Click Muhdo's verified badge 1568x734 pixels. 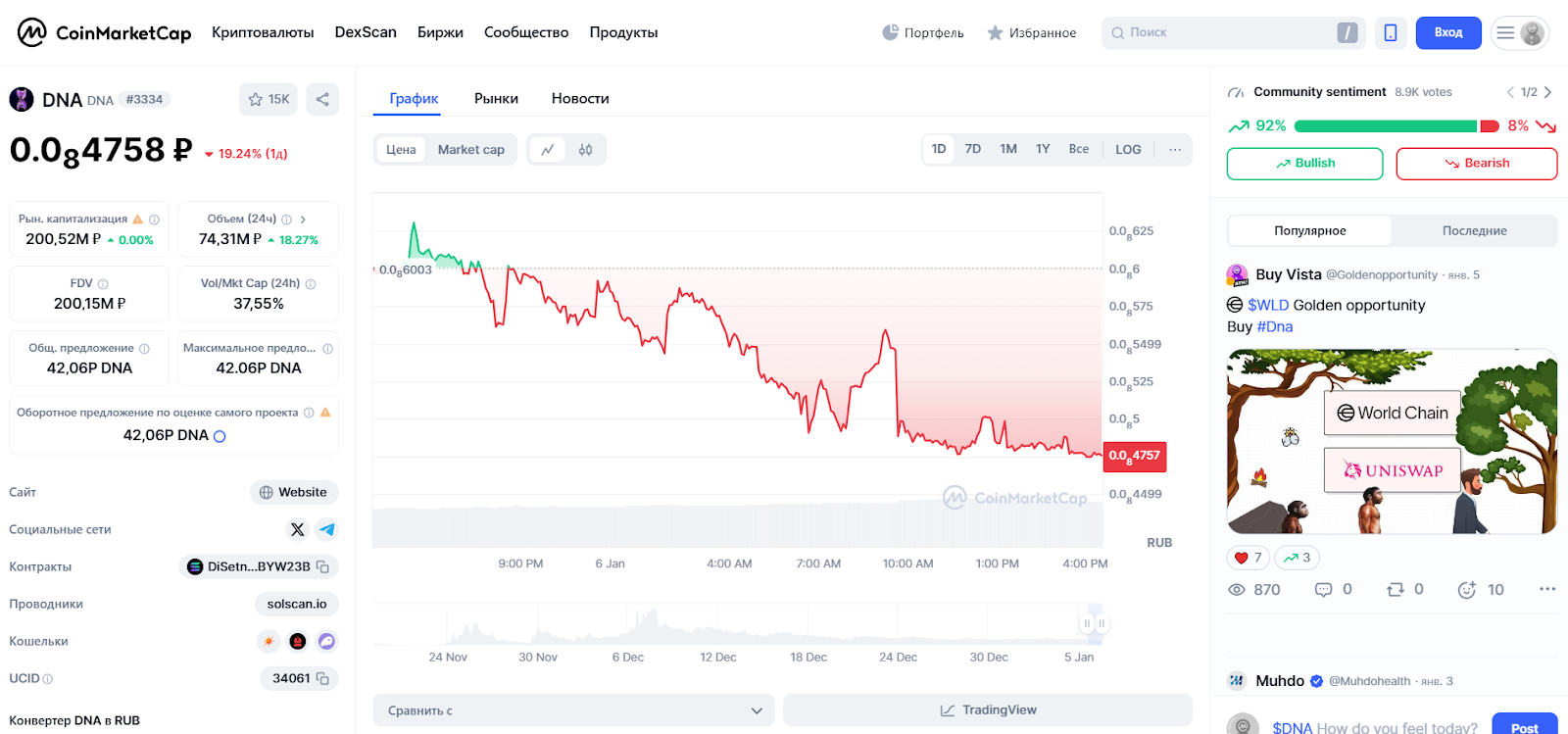coord(1317,681)
